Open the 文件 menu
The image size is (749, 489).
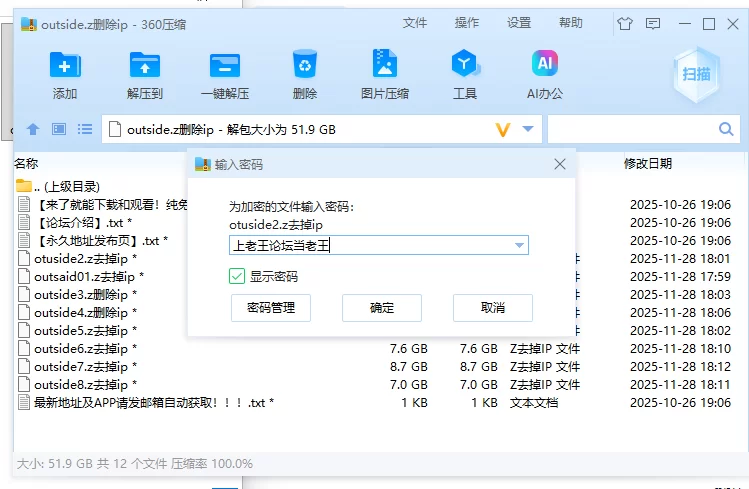tap(415, 23)
